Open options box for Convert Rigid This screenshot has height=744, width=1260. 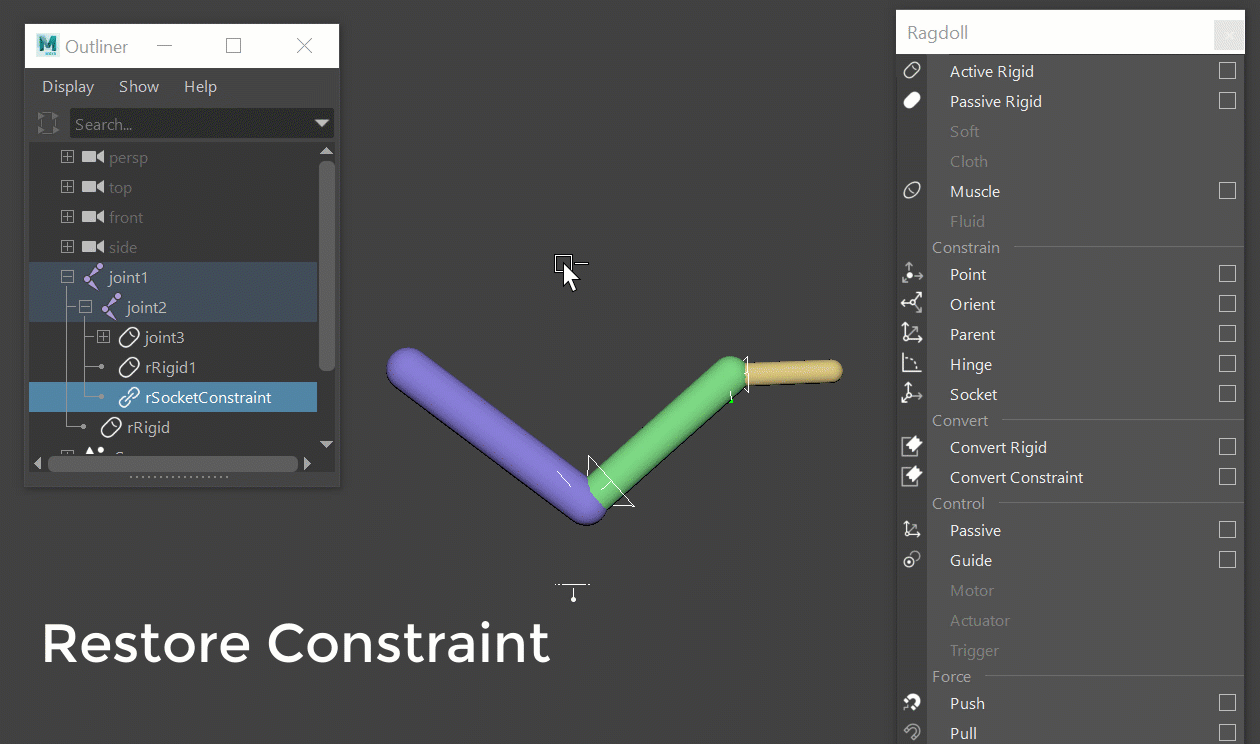click(1227, 447)
